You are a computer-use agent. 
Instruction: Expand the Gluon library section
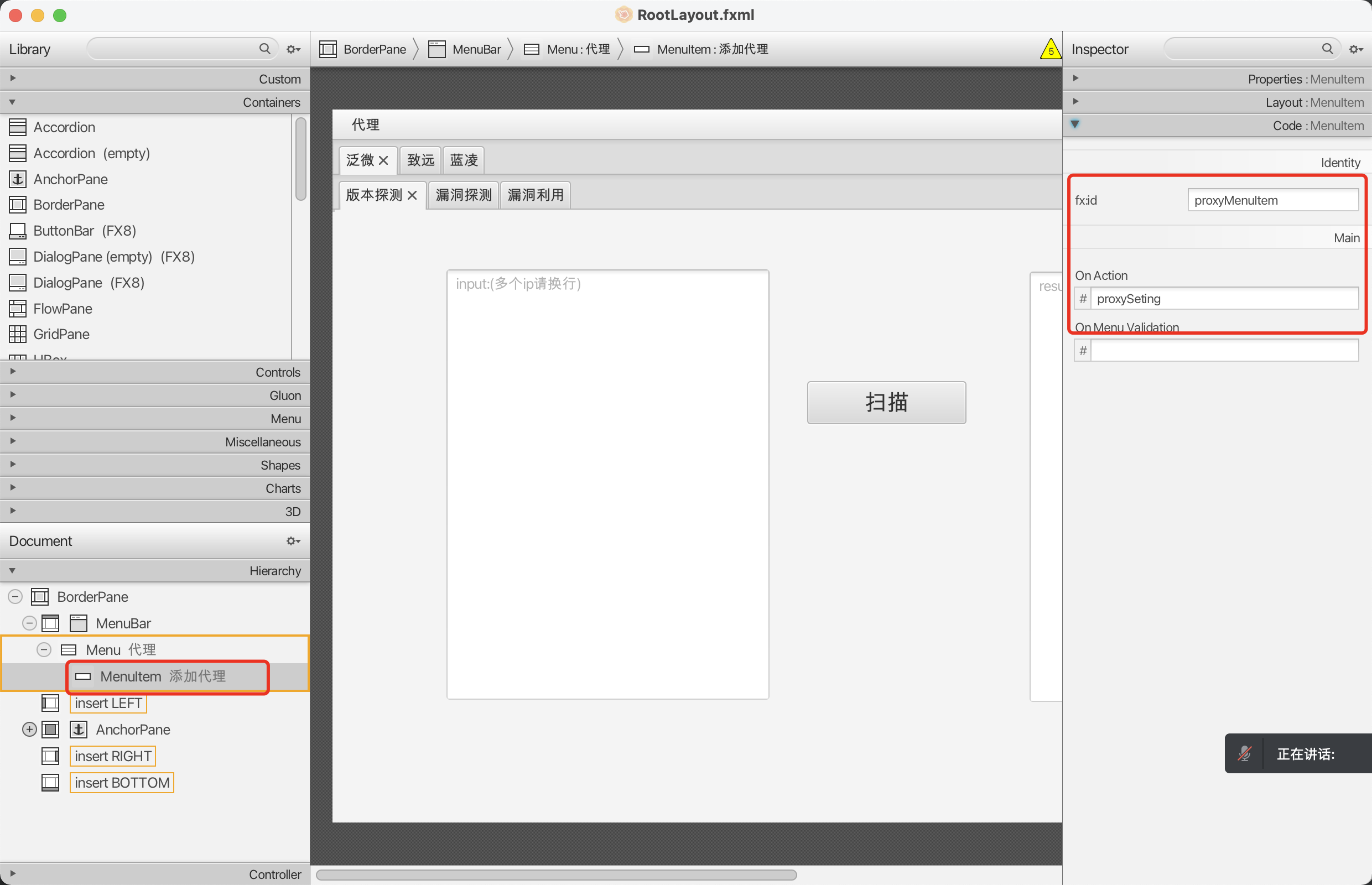[x=13, y=394]
